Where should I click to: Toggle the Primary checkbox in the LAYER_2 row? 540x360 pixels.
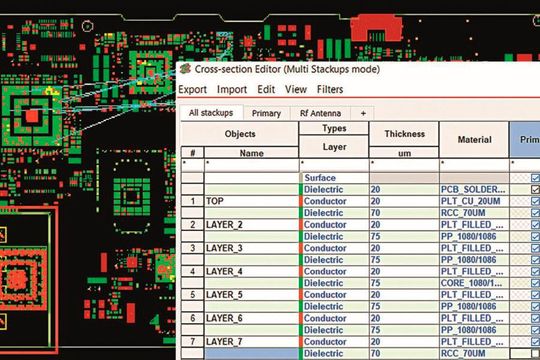click(x=535, y=225)
